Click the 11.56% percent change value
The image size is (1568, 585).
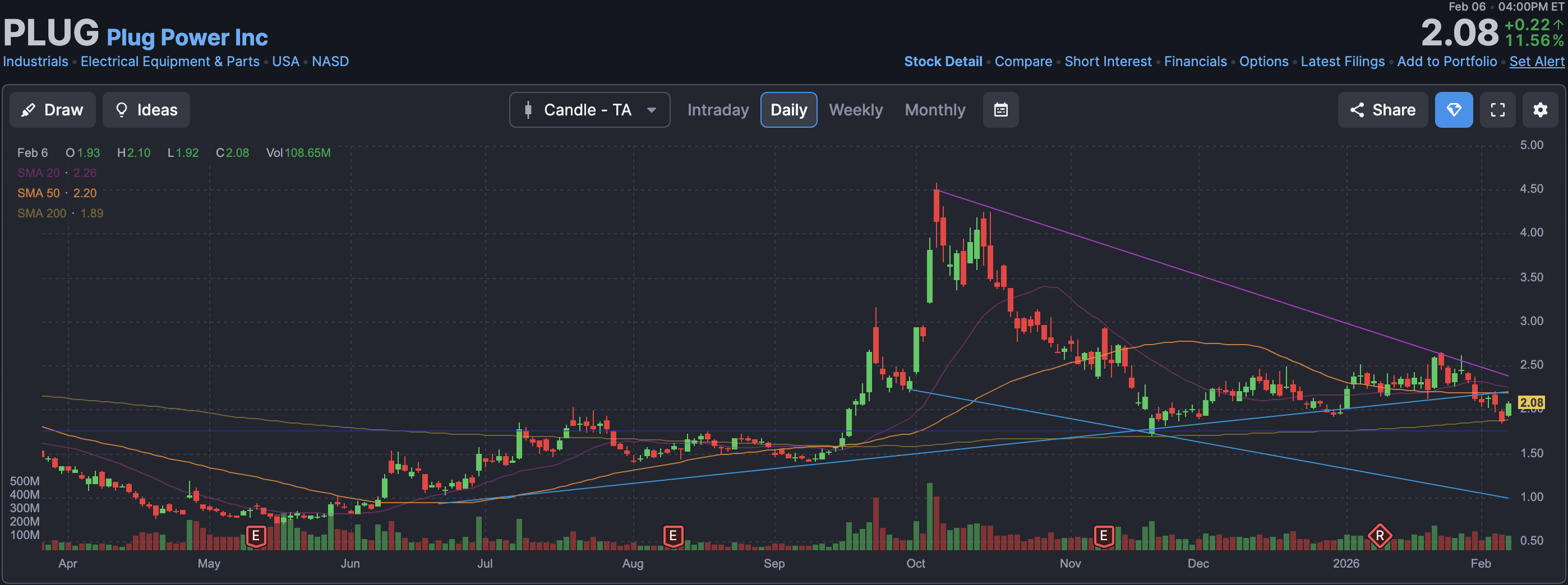1534,41
